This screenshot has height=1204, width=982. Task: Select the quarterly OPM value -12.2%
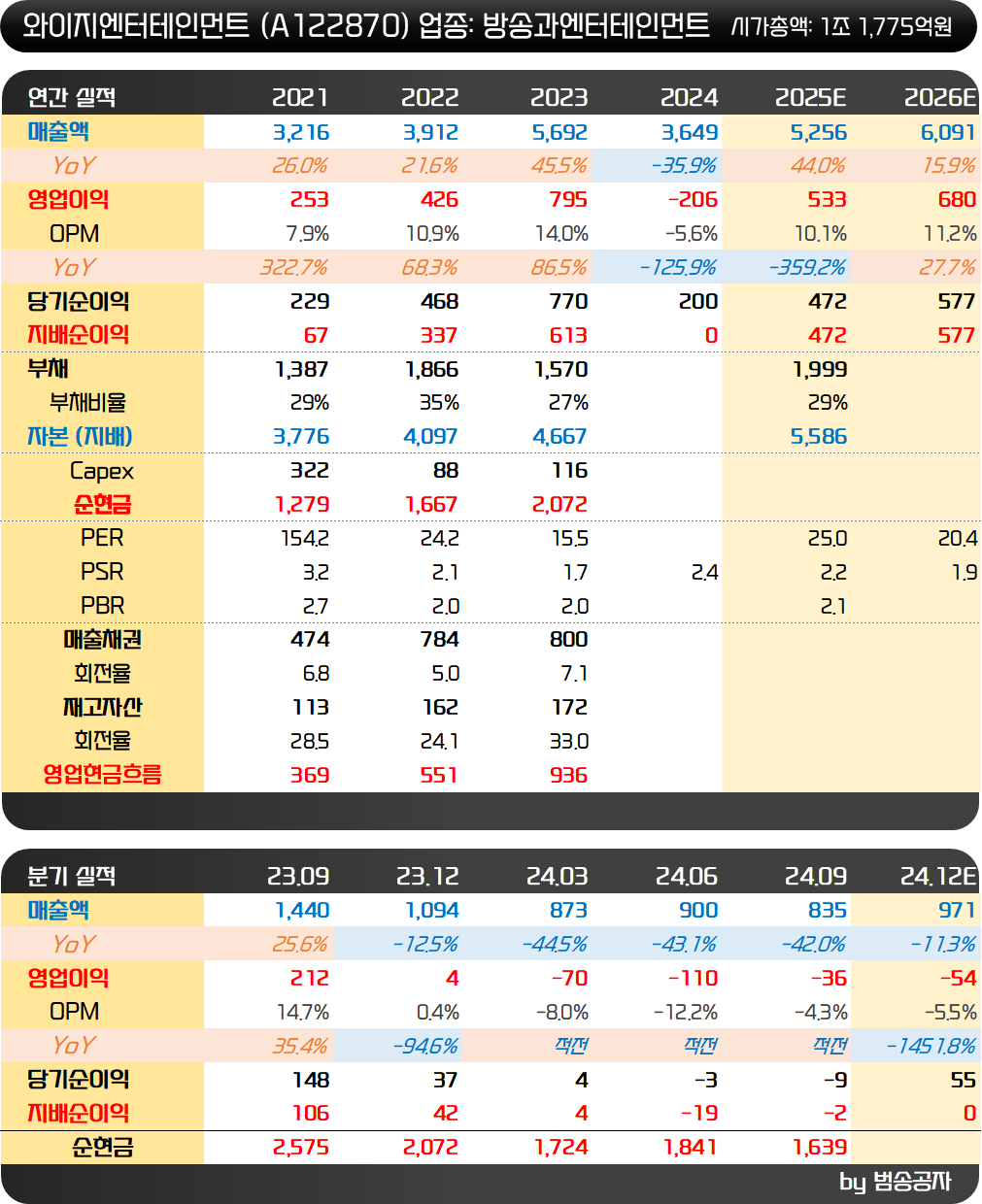pos(686,1013)
